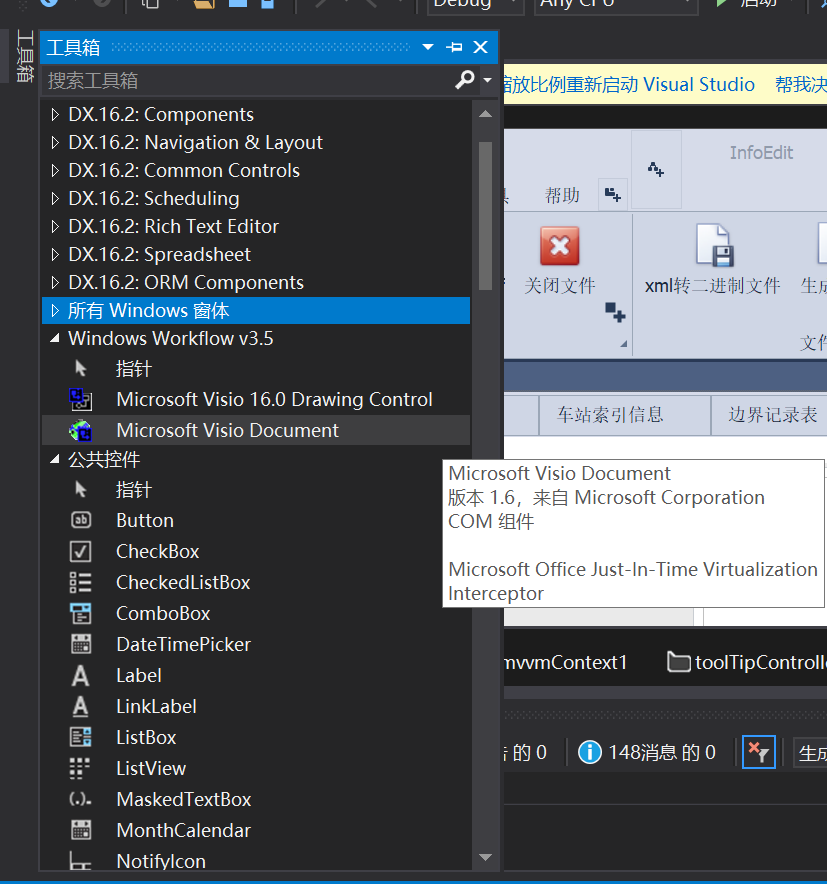The image size is (827, 884).
Task: Click the toolbox search magnifier icon
Action: [465, 79]
